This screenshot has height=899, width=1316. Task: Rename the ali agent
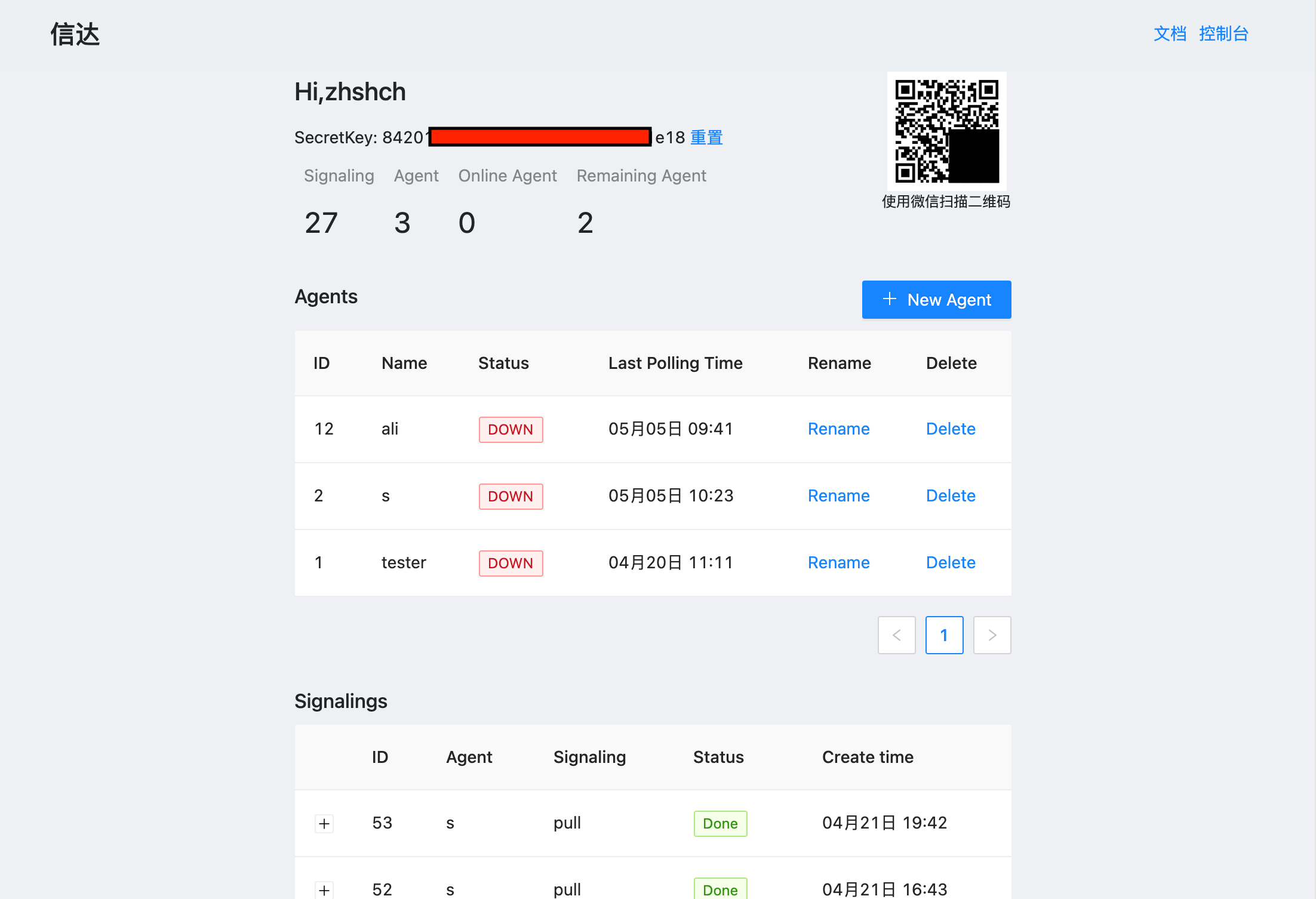pos(838,429)
